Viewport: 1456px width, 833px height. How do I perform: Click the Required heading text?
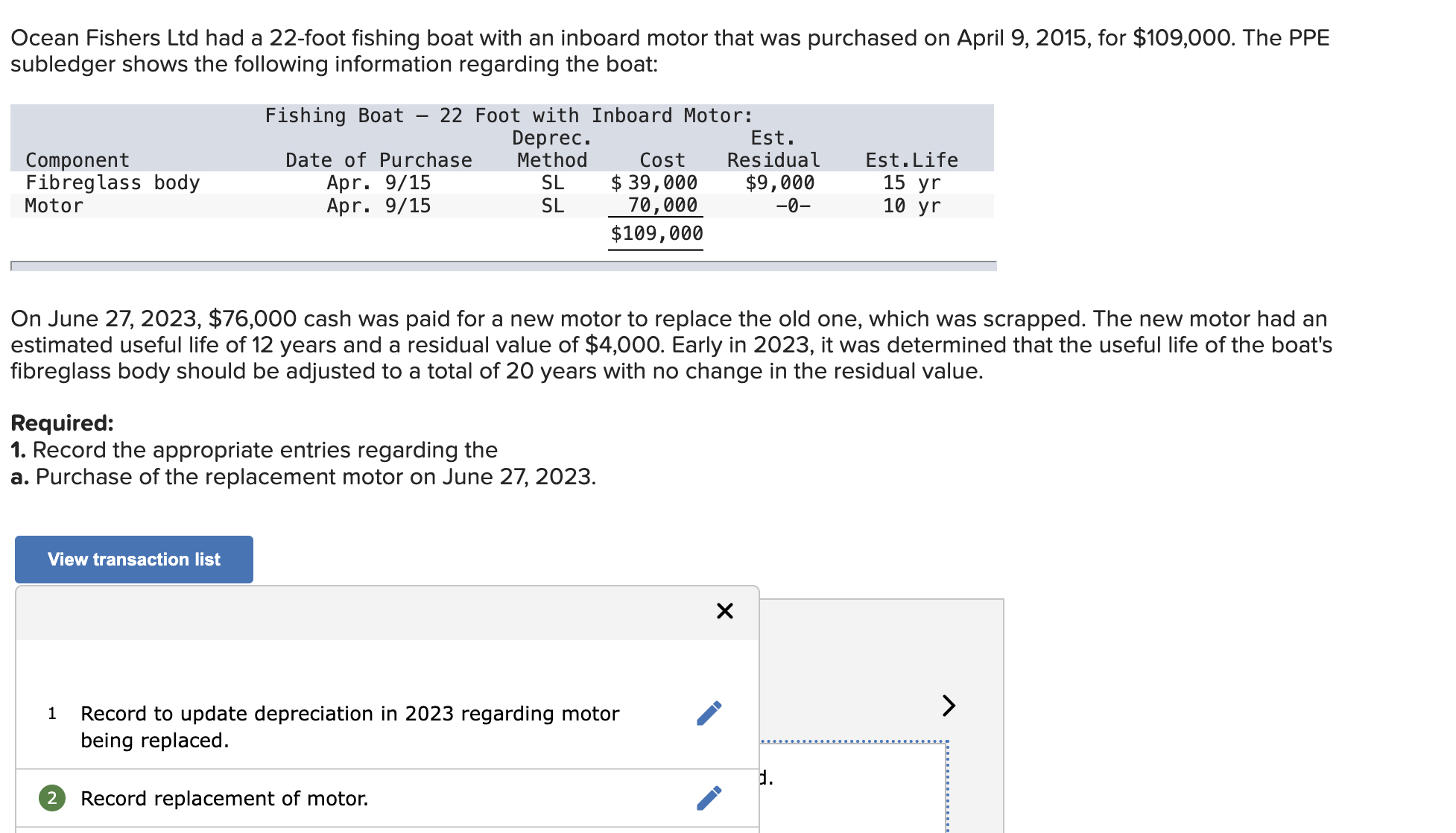click(x=62, y=422)
